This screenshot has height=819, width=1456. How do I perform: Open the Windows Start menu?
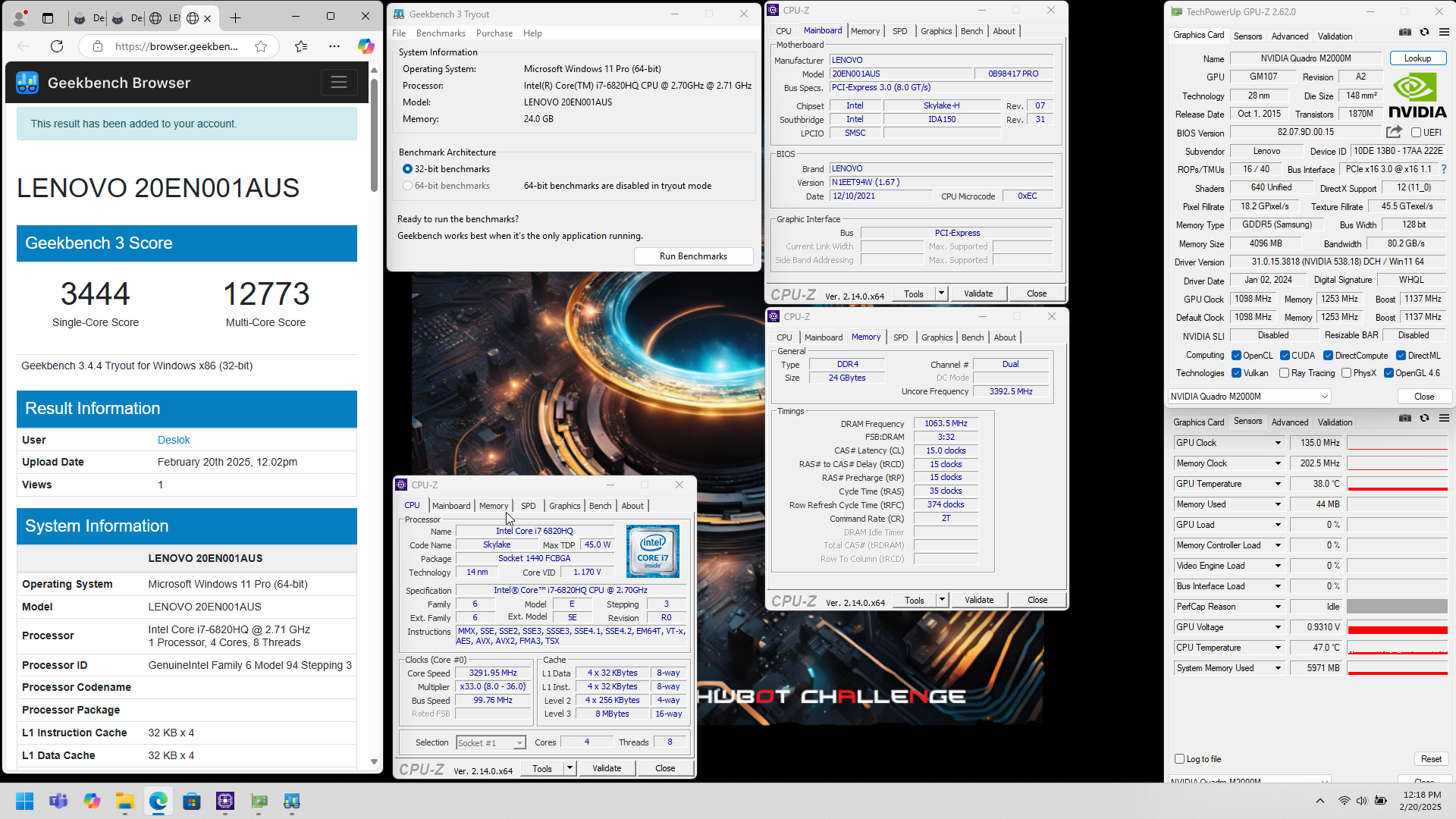(x=25, y=801)
